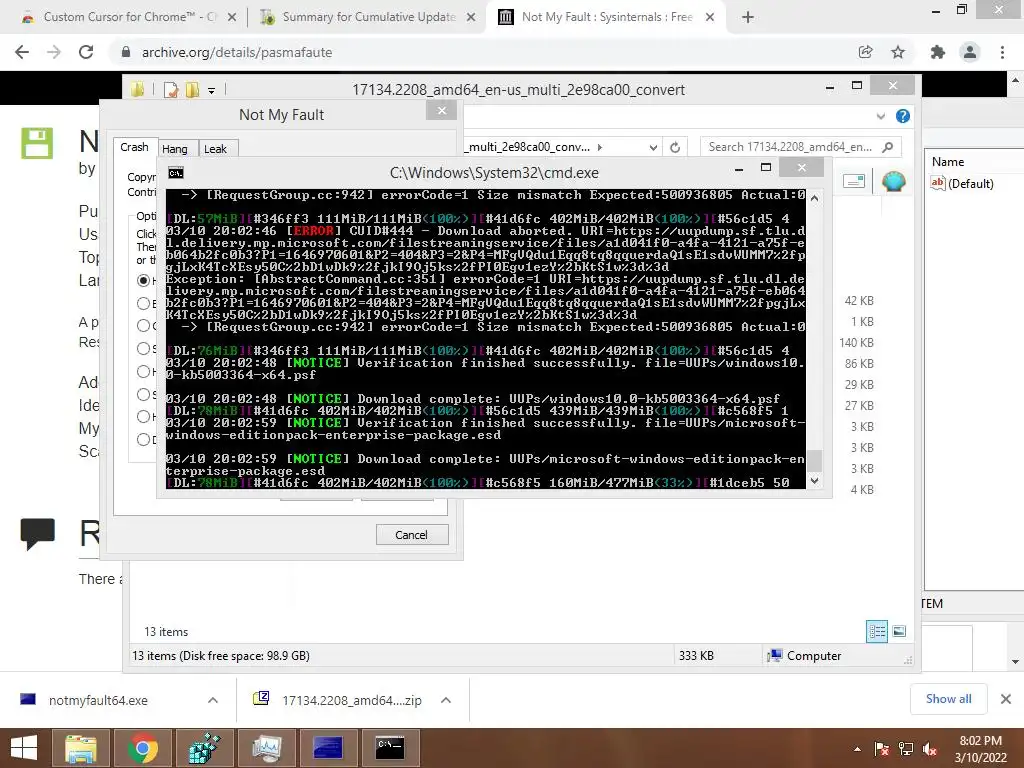Select the Buffer overflow radio option
Image resolution: width=1024 pixels, height=768 pixels.
[x=144, y=303]
